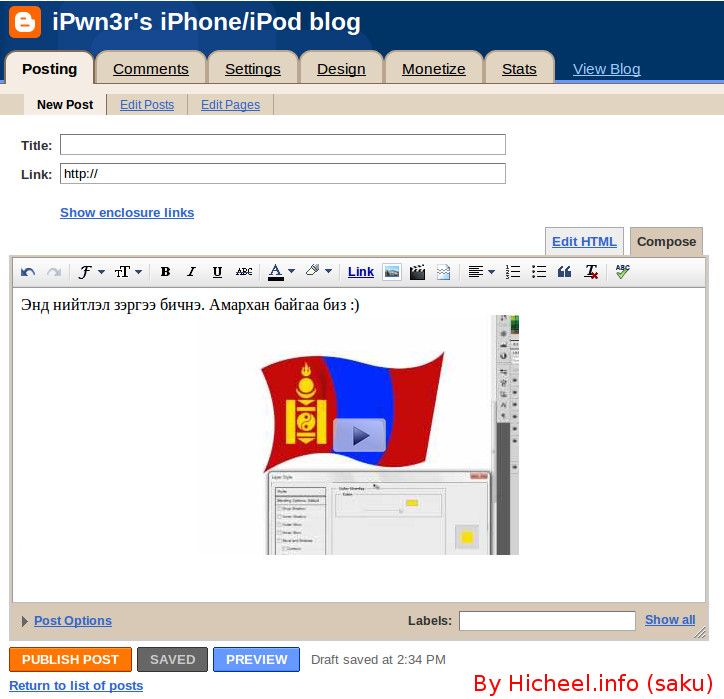Create a numbered list

513,272
